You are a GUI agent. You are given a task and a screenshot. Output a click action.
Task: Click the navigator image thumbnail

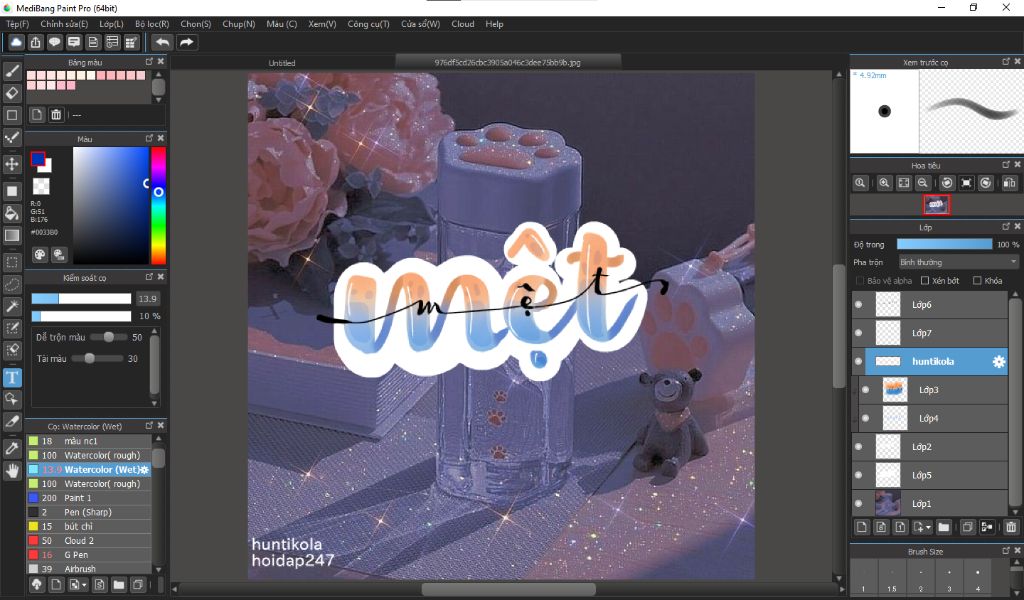click(936, 205)
